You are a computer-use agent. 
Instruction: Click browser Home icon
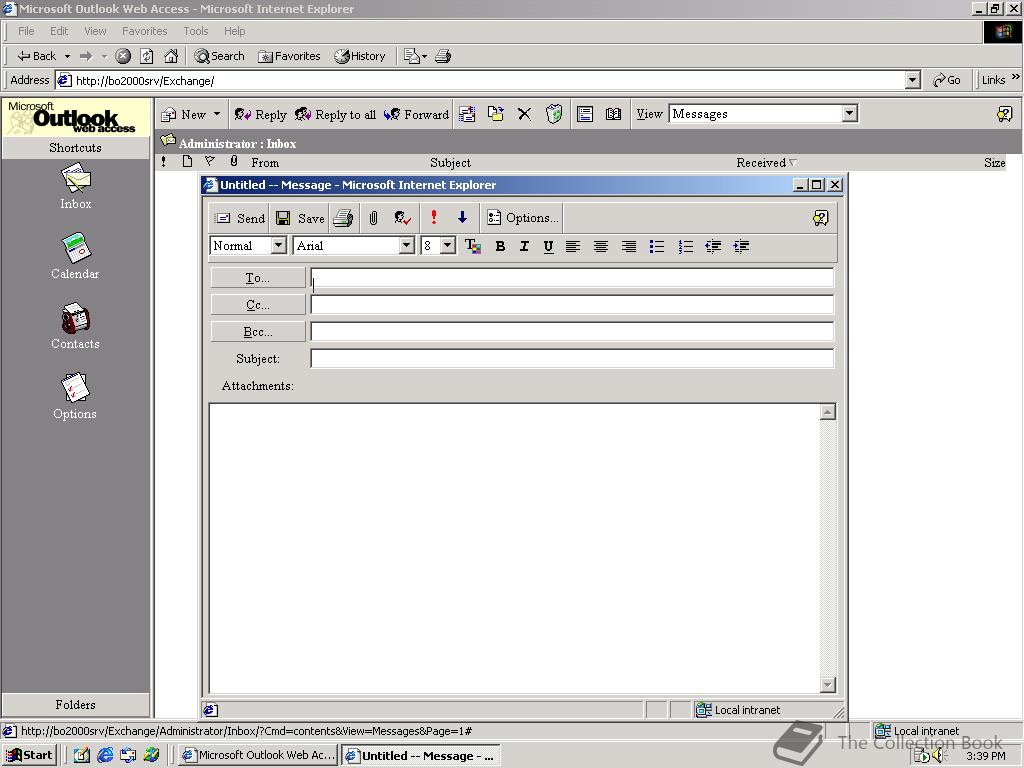click(x=171, y=56)
